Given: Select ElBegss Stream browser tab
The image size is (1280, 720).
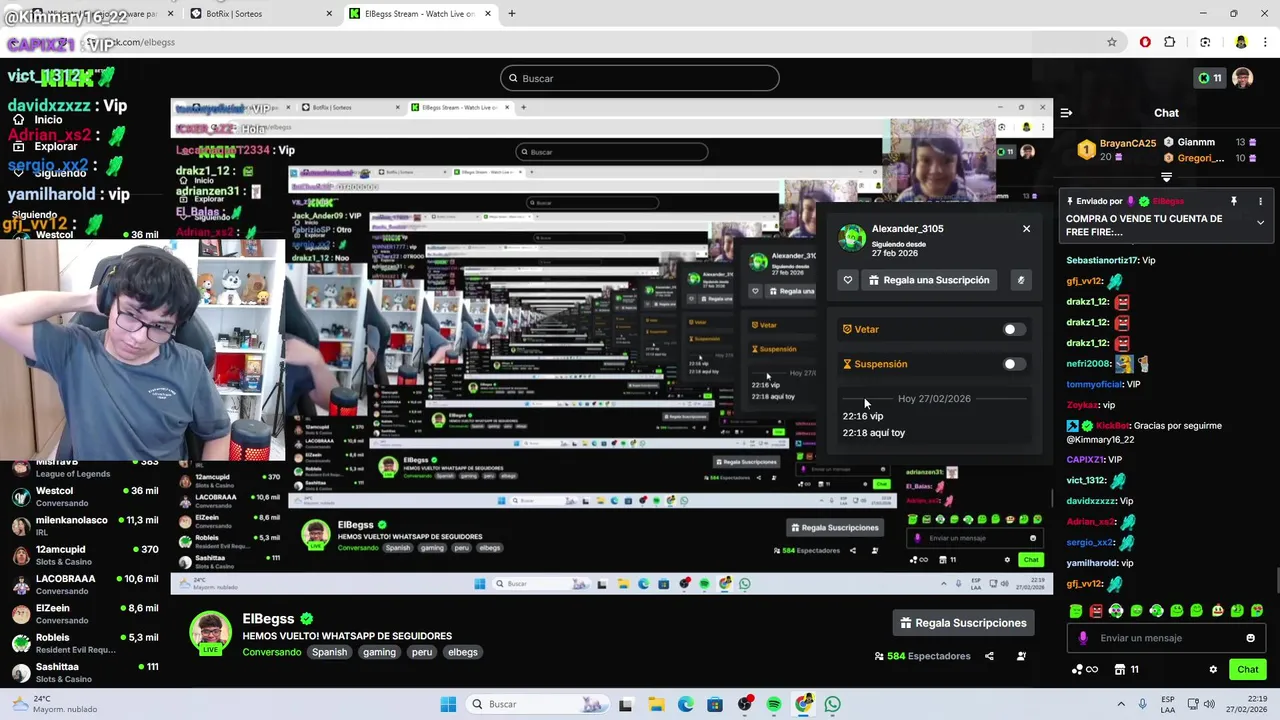Looking at the screenshot, I should [x=419, y=14].
